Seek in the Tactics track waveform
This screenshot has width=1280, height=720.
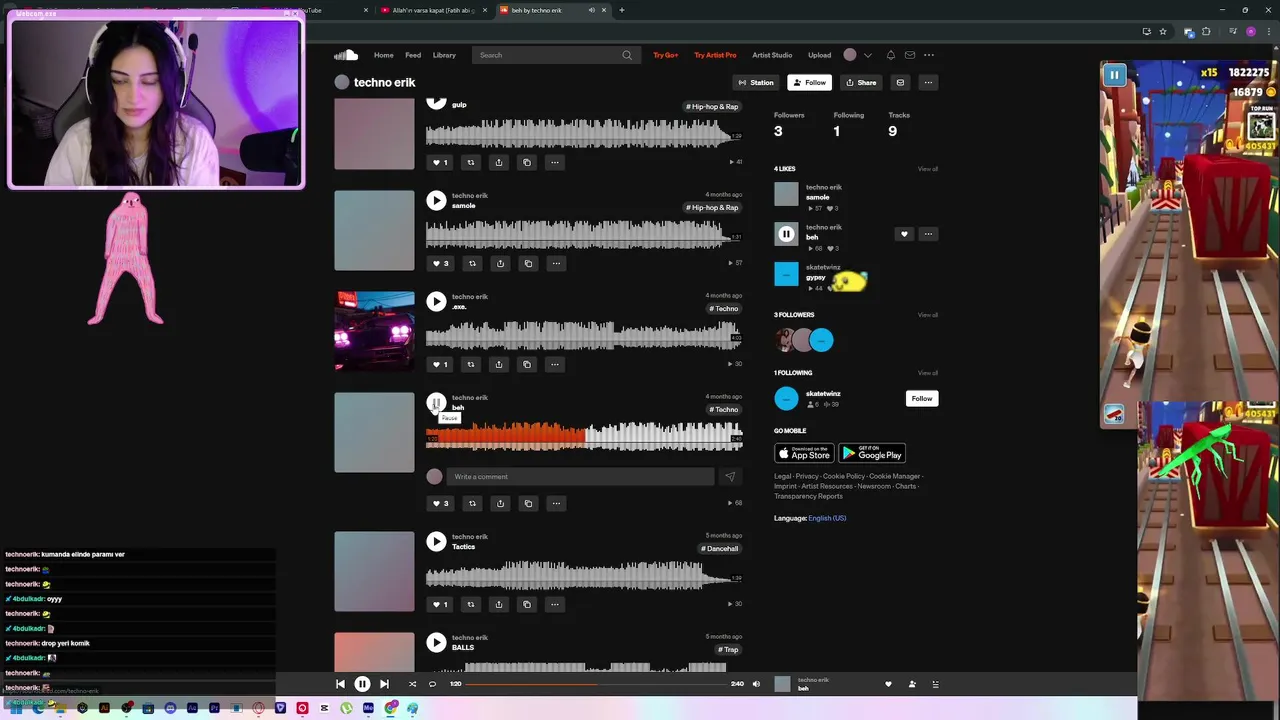coord(584,575)
